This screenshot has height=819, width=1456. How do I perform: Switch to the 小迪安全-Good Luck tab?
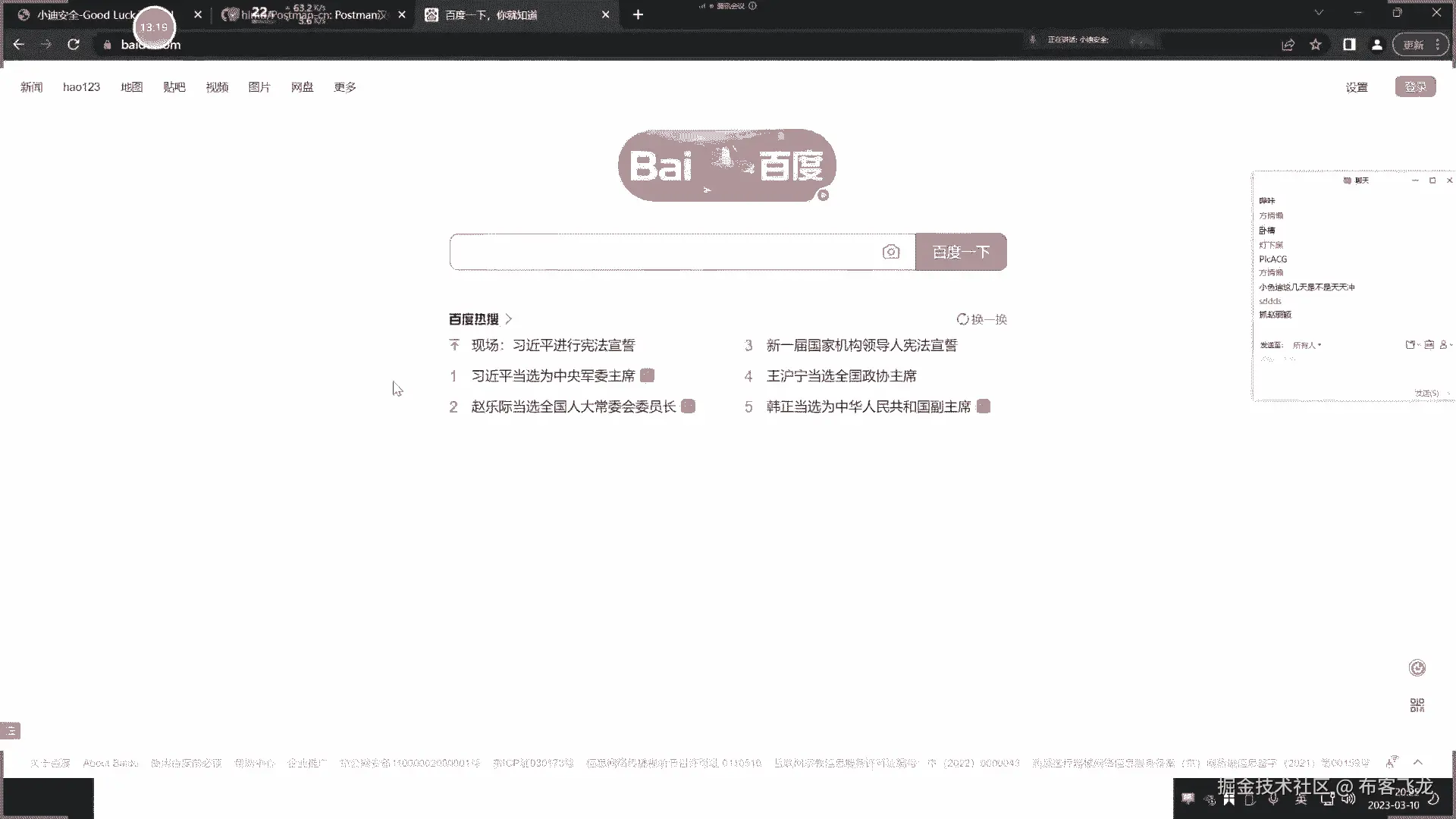point(83,14)
